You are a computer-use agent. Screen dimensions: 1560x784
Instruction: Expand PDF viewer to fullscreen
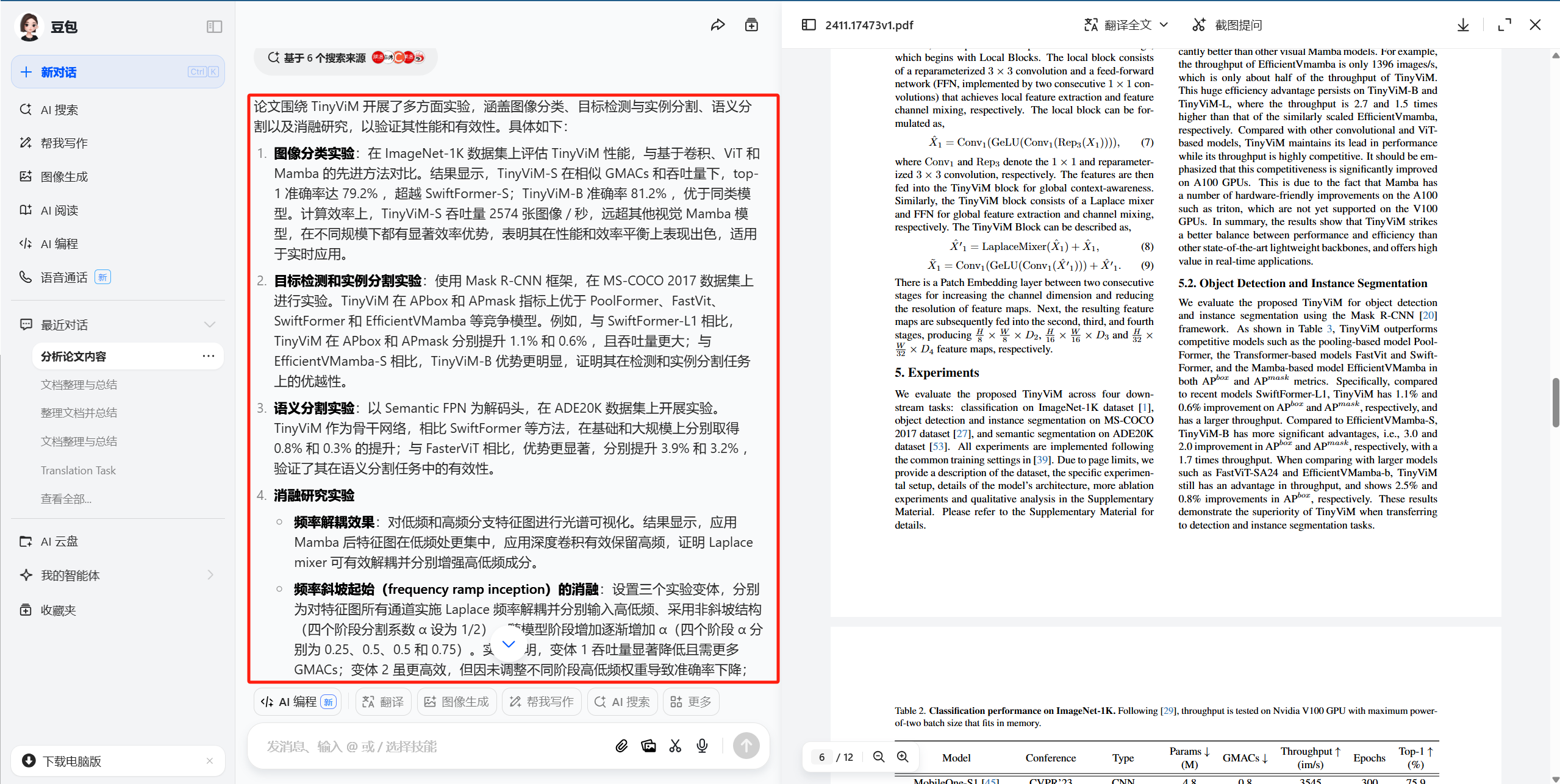[x=1505, y=25]
